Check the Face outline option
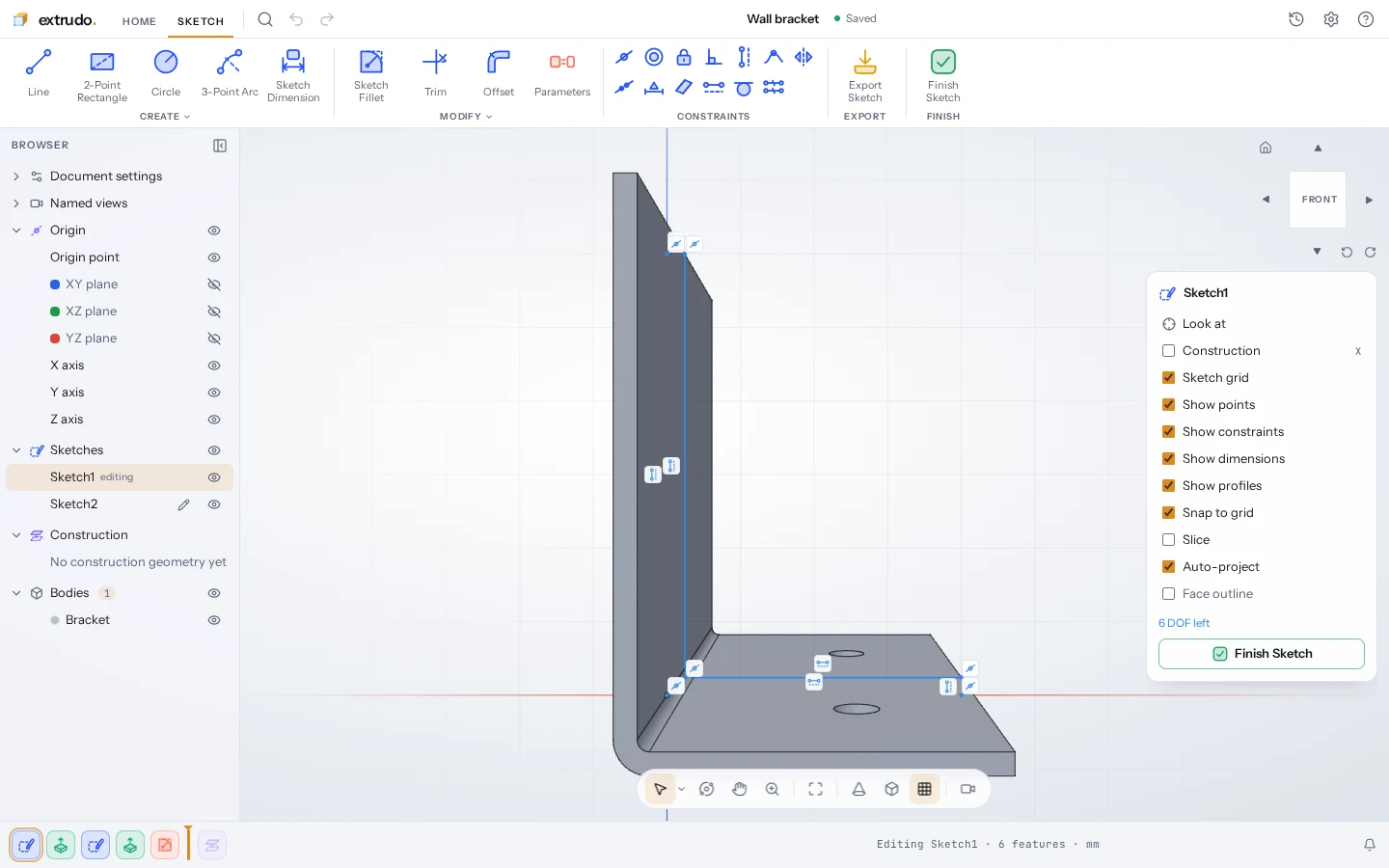Screen dimensions: 1389x868 click(x=1168, y=594)
